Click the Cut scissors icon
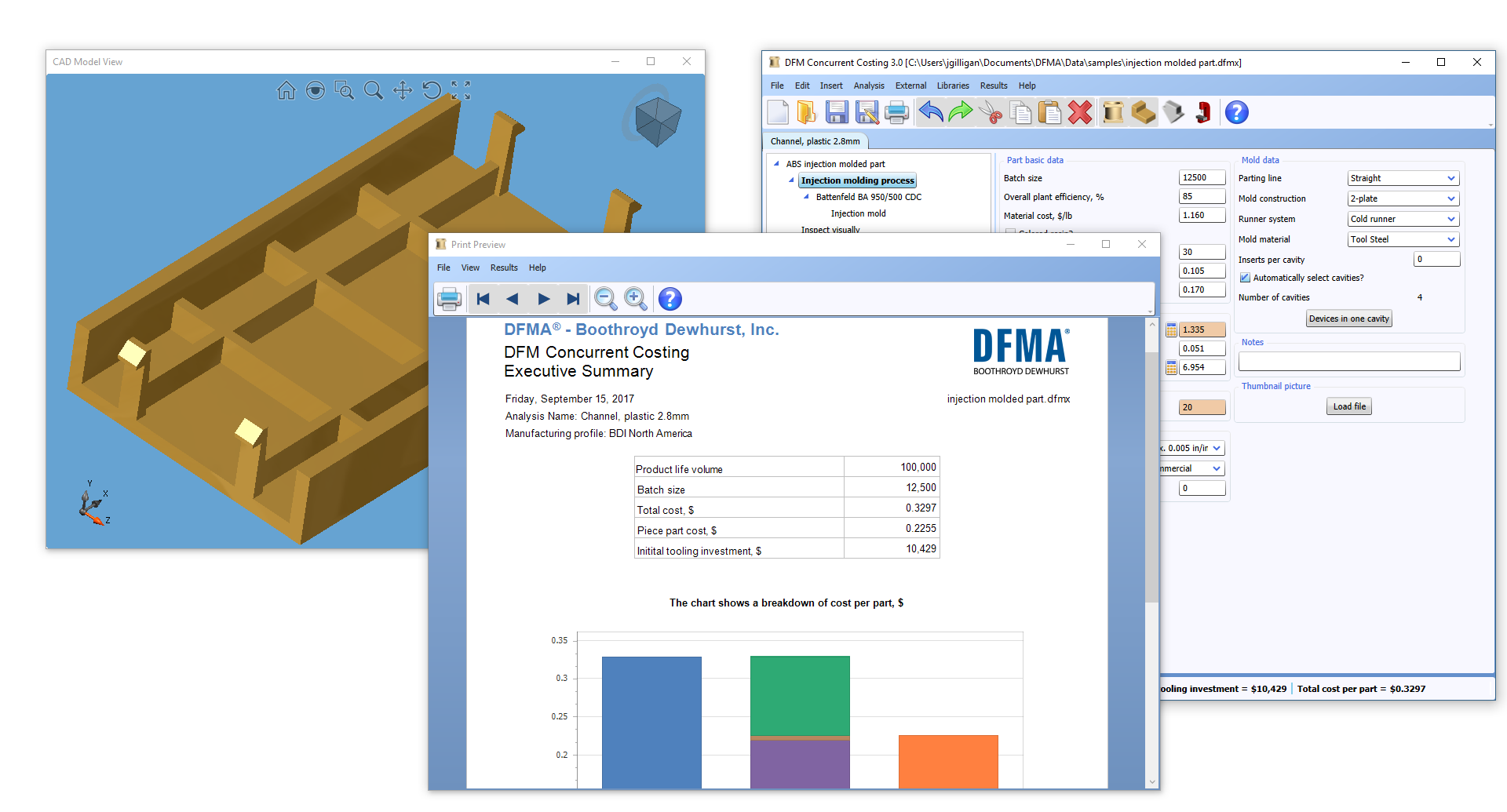Image resolution: width=1507 pixels, height=812 pixels. tap(991, 113)
